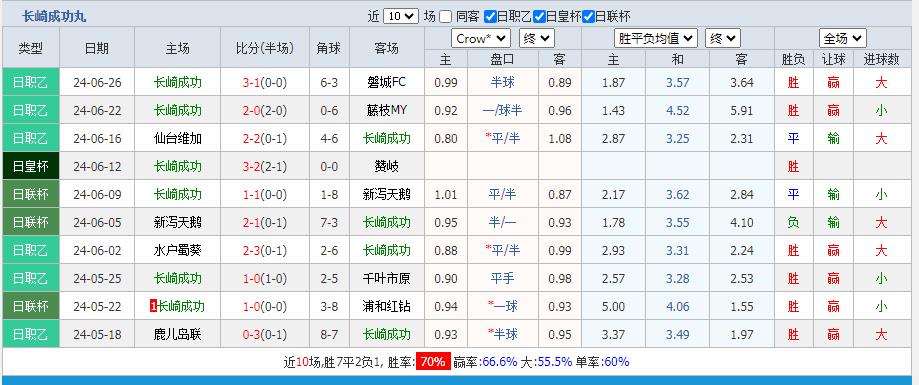Click the 0-3(0-1) score at 鹿儿岛联
This screenshot has width=919, height=385.
[265, 334]
